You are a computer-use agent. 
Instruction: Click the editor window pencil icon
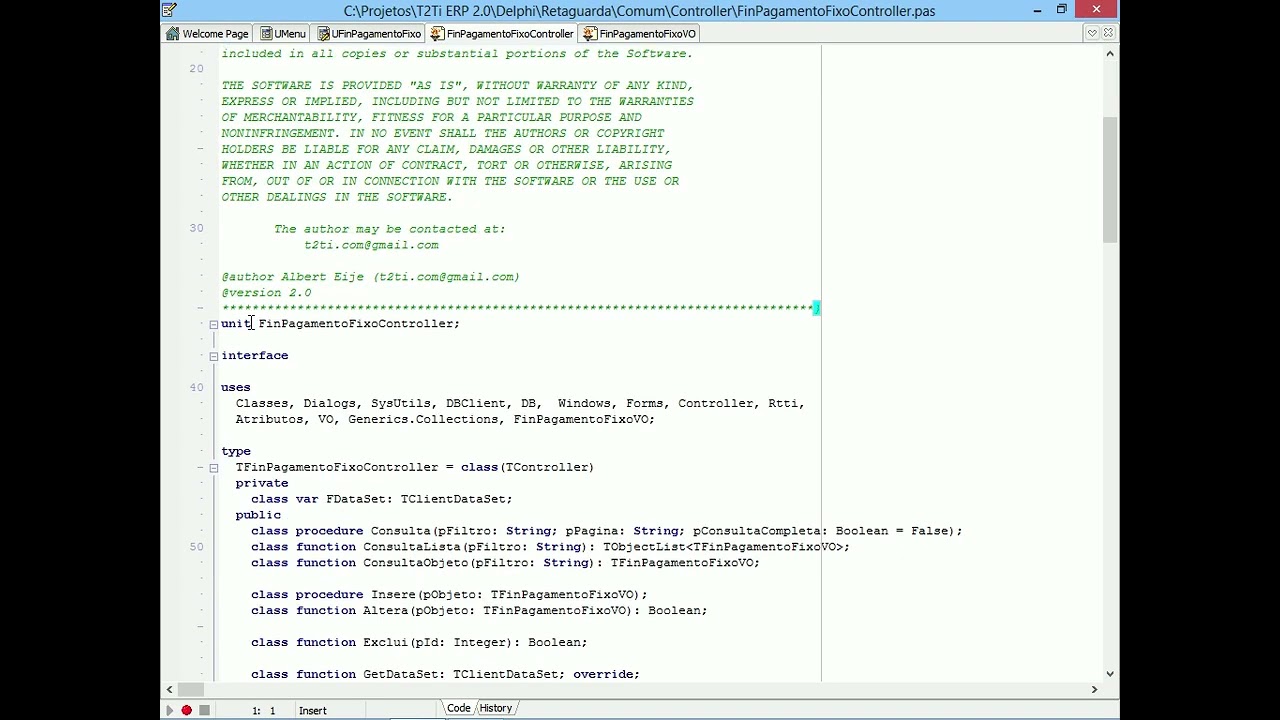point(169,10)
